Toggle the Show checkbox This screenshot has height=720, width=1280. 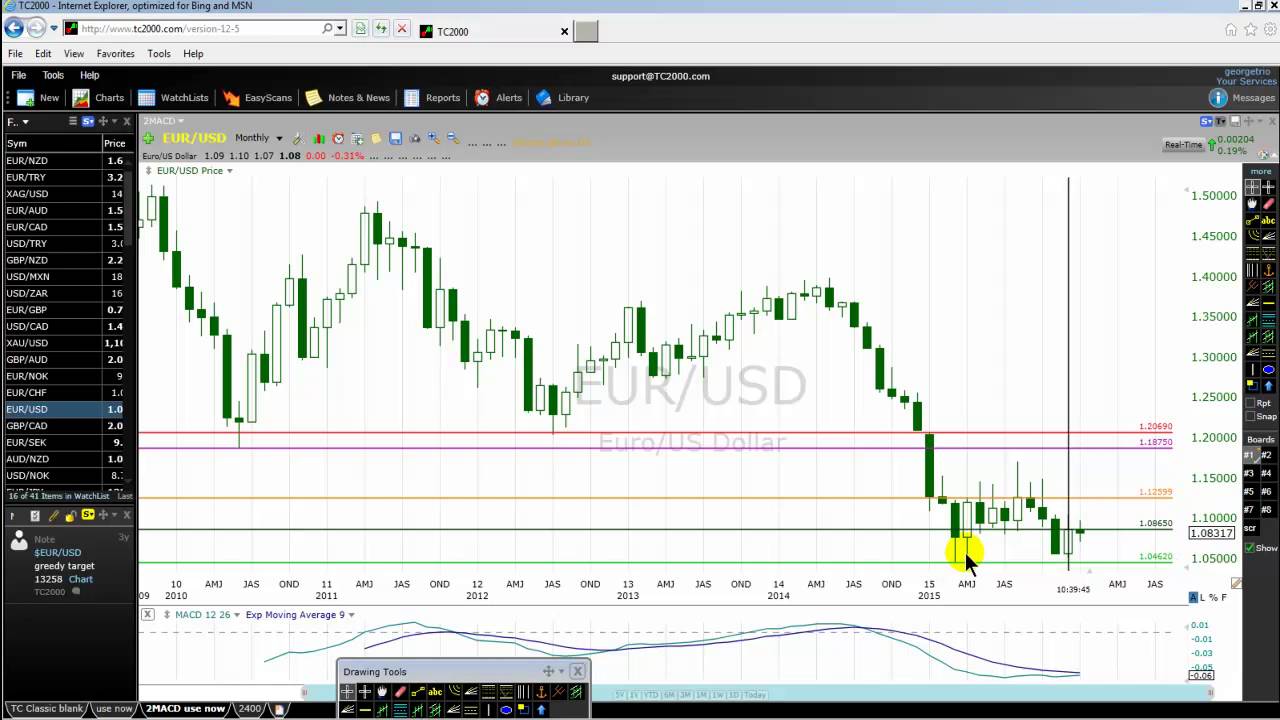coord(1250,547)
